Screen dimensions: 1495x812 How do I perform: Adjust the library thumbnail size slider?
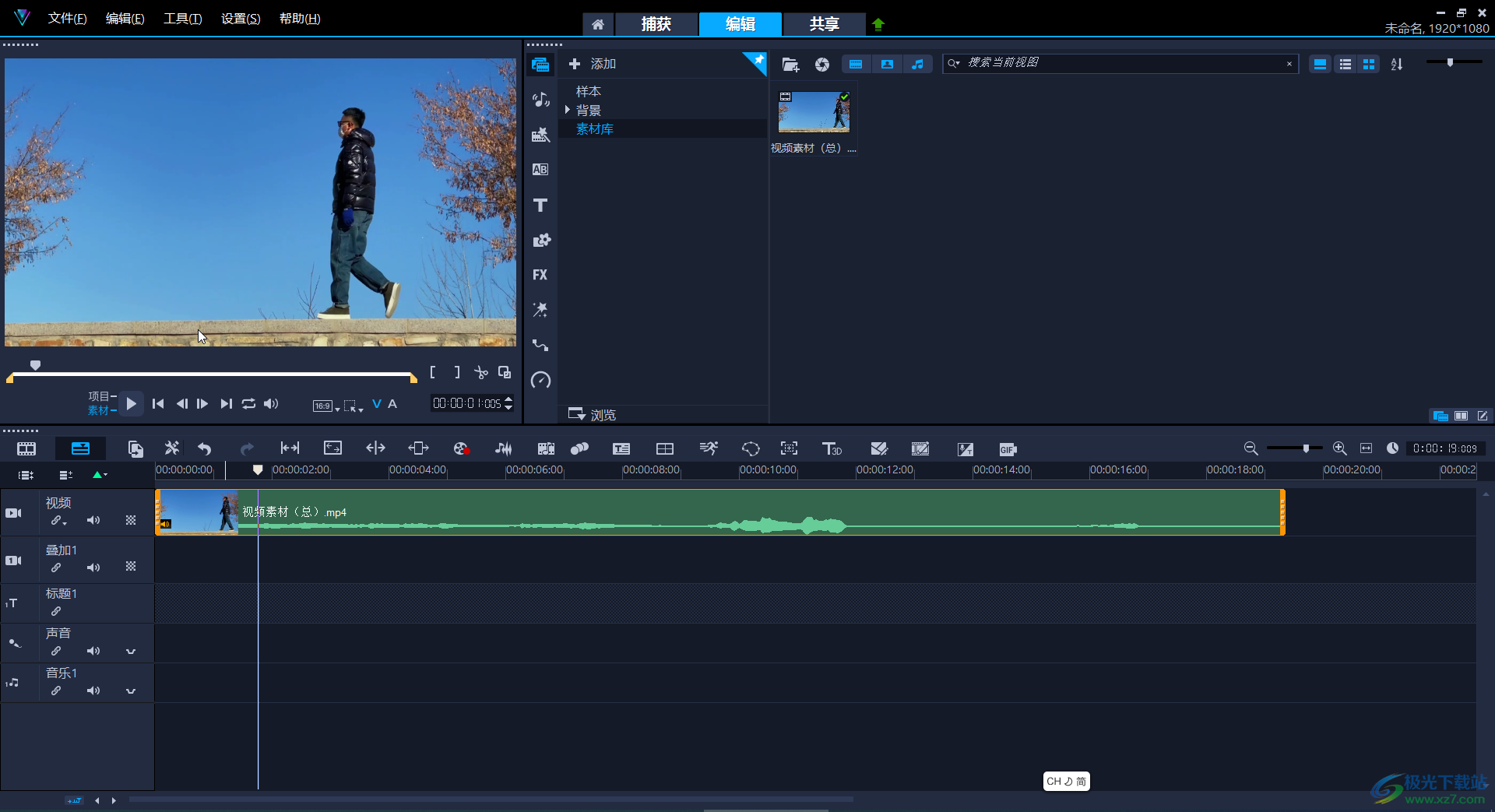(1450, 62)
